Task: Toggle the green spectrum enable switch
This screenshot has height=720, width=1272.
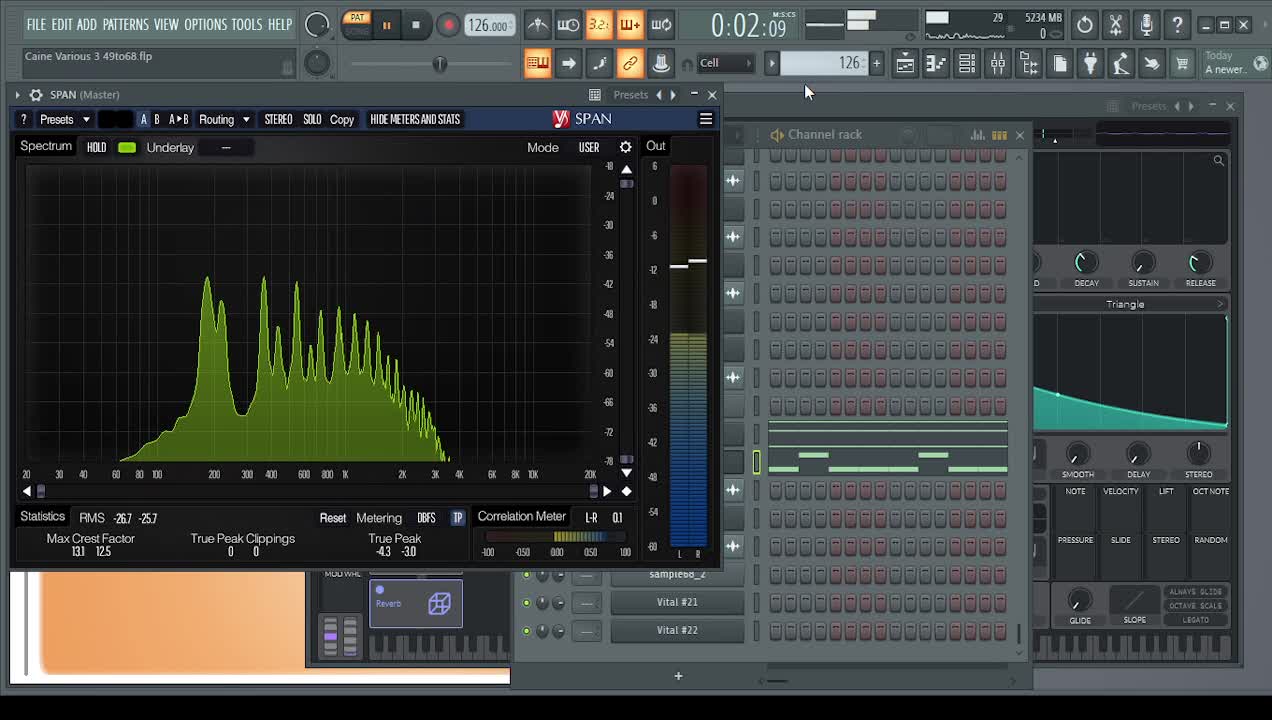Action: click(127, 147)
